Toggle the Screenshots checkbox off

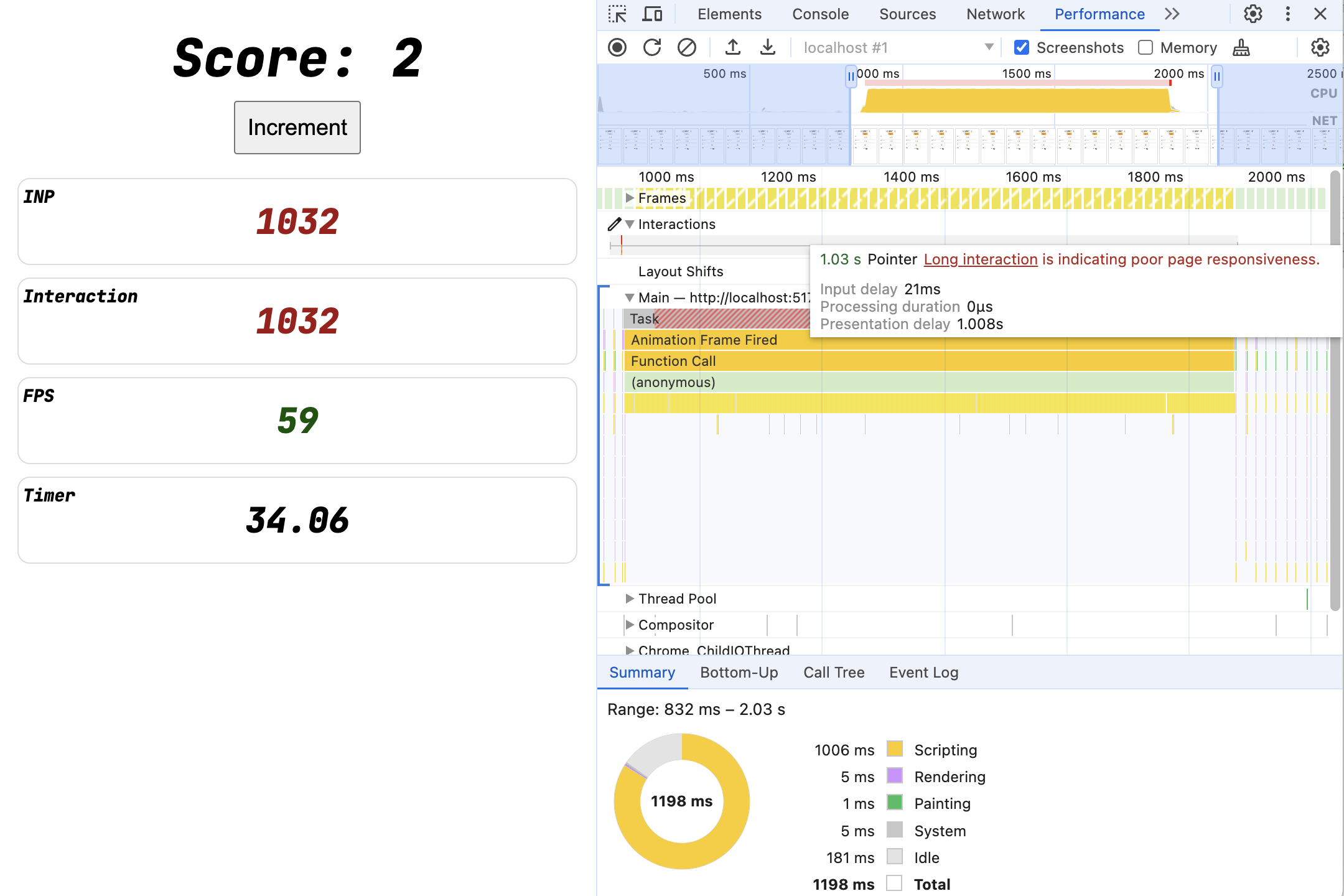coord(1022,47)
